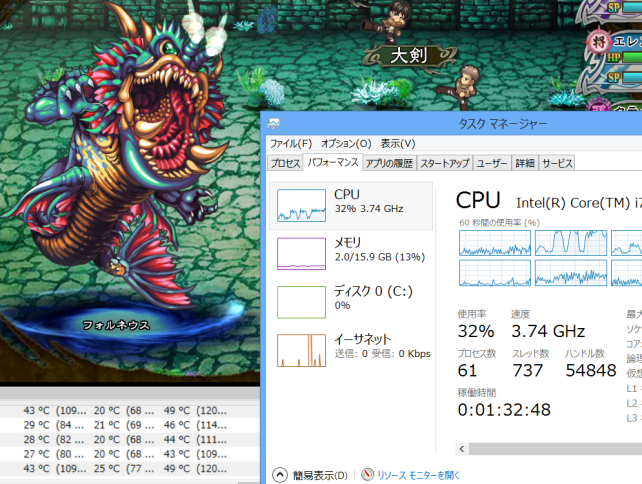Select the イーサネット sidebar item
Image resolution: width=642 pixels, height=484 pixels.
coord(351,350)
